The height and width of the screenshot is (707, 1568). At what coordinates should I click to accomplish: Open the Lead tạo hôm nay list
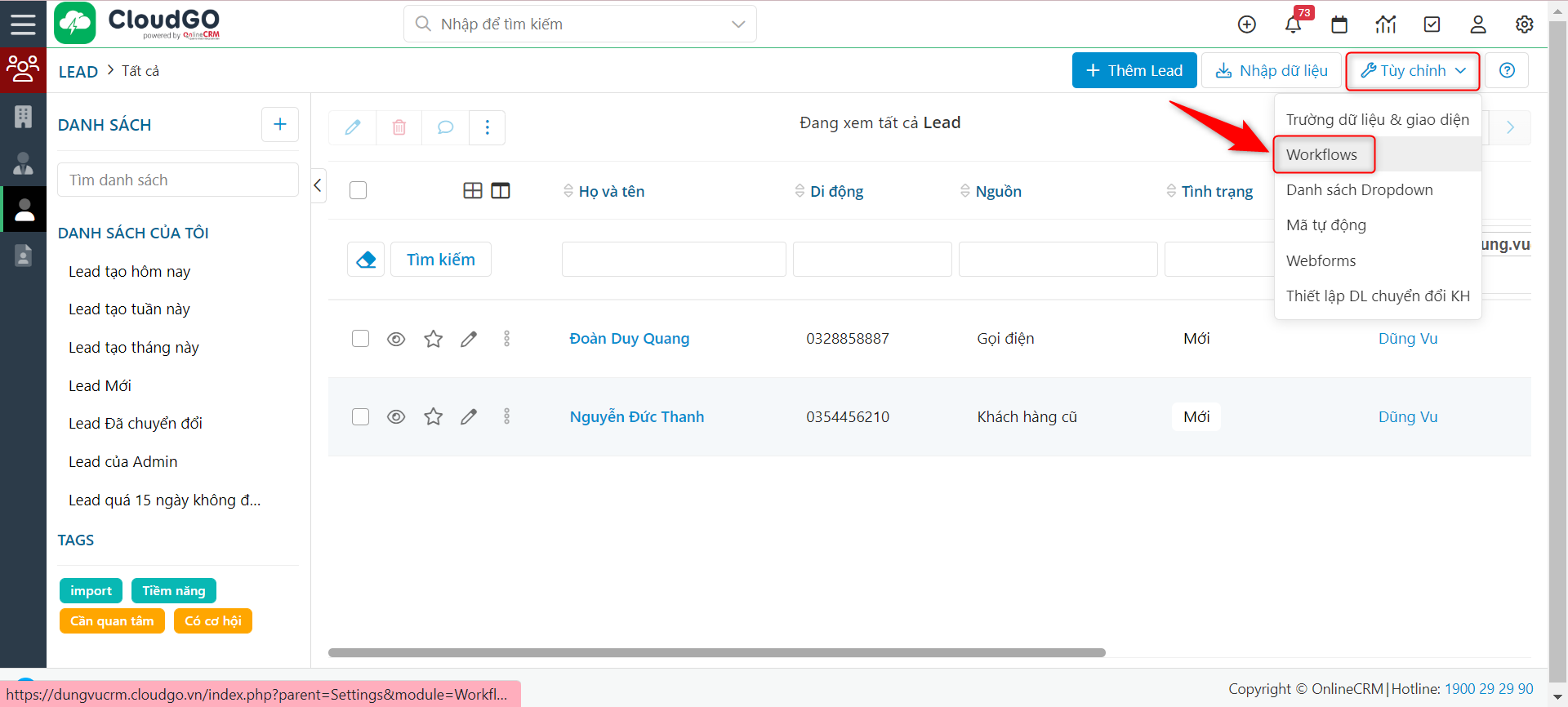tap(129, 272)
